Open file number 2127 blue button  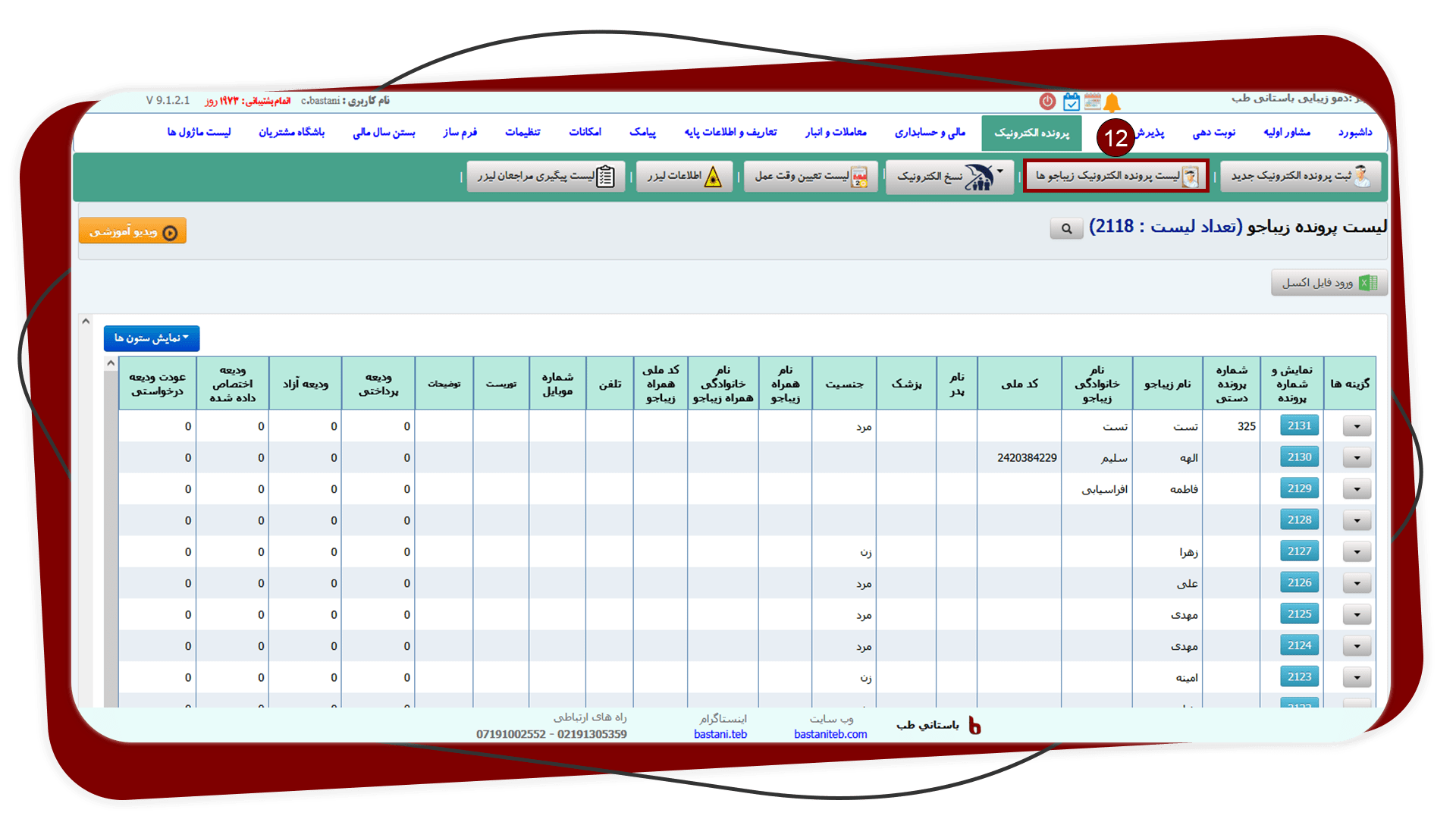1299,551
